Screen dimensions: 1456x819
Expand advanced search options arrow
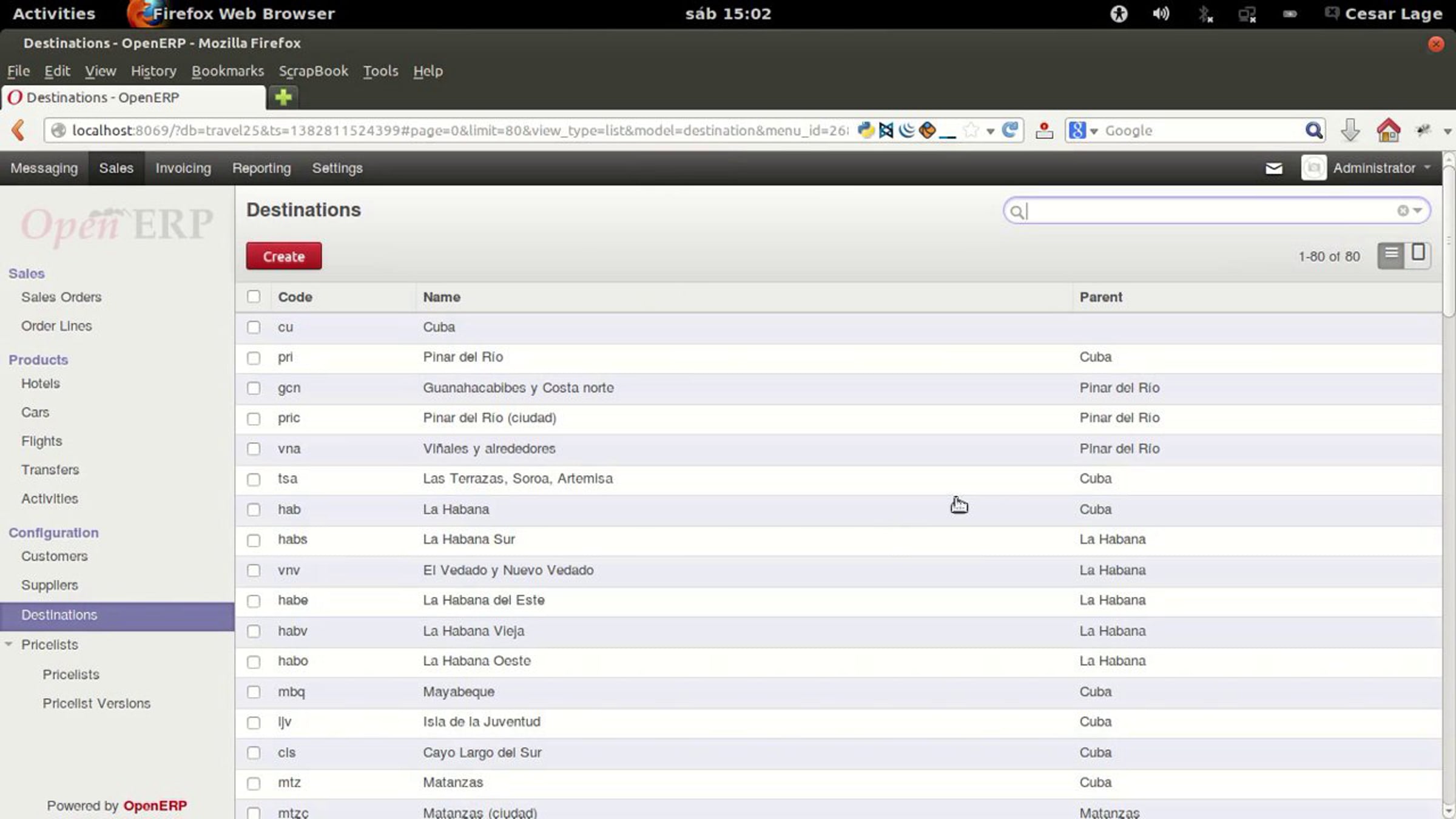(1418, 211)
